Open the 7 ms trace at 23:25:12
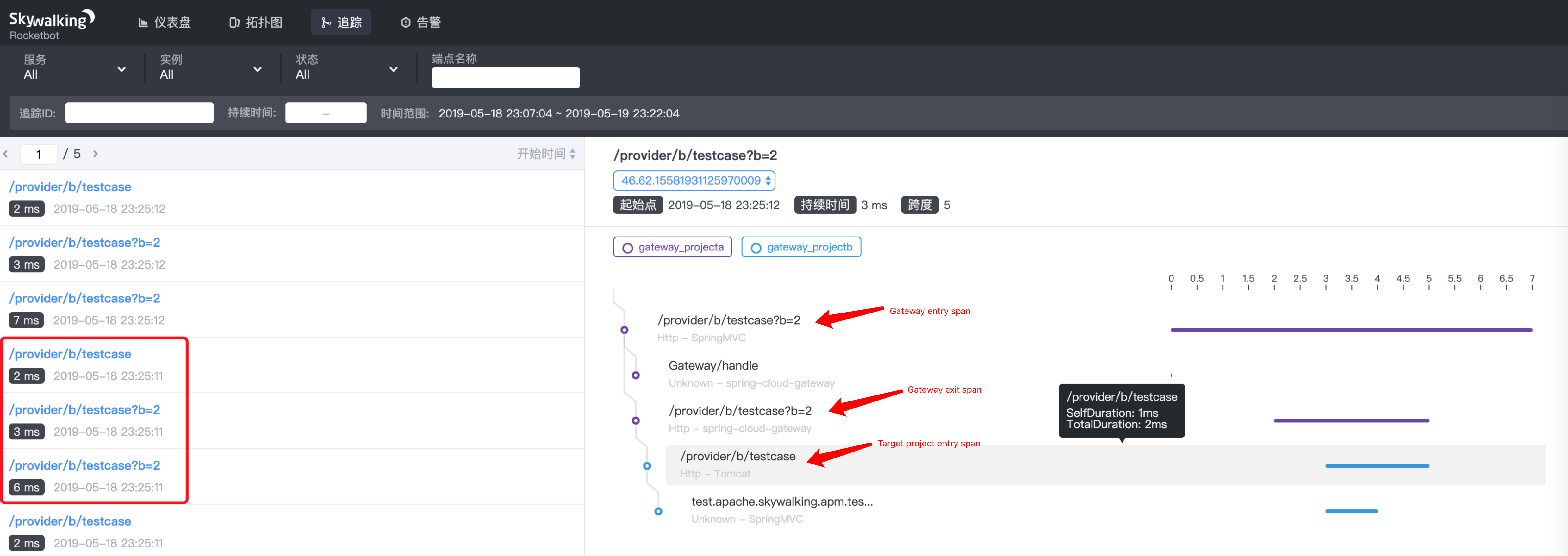The width and height of the screenshot is (1568, 556). [292, 309]
